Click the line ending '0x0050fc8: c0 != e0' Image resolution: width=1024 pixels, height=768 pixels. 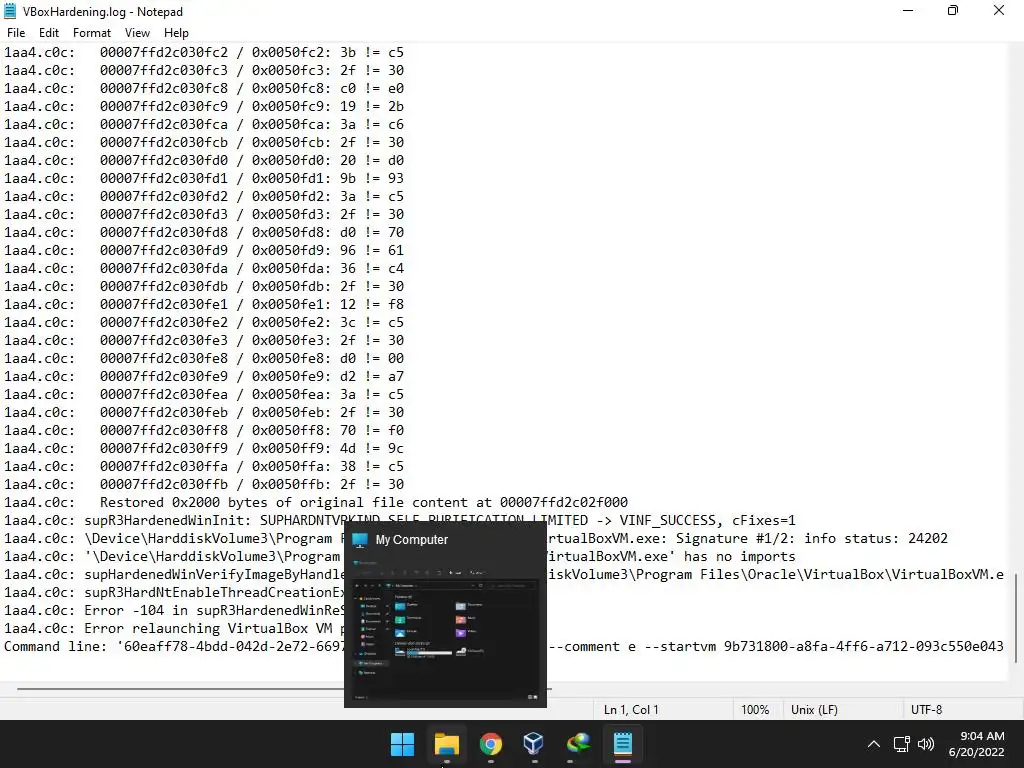coord(204,88)
